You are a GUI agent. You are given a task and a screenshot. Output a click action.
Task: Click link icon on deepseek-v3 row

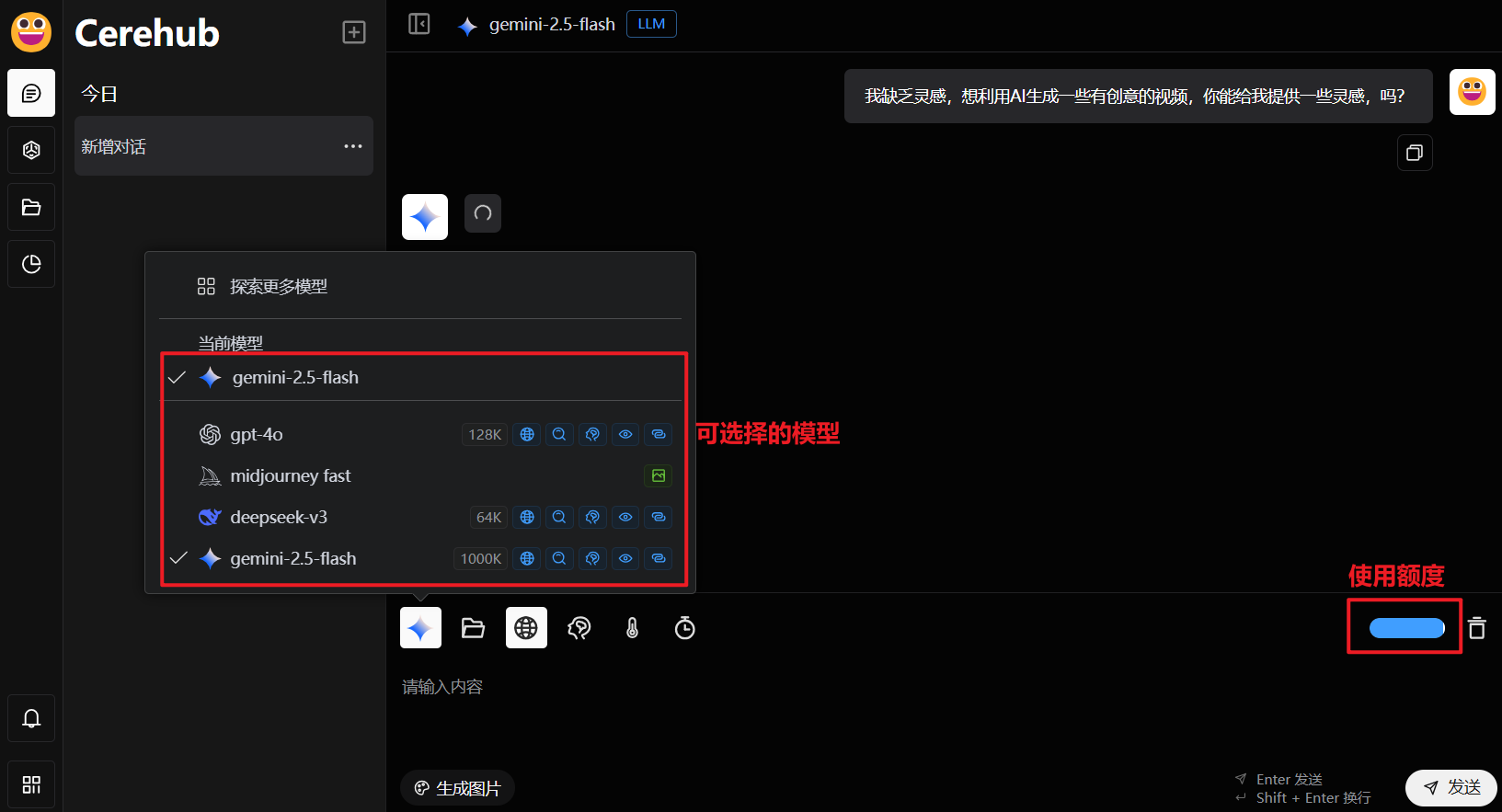659,517
